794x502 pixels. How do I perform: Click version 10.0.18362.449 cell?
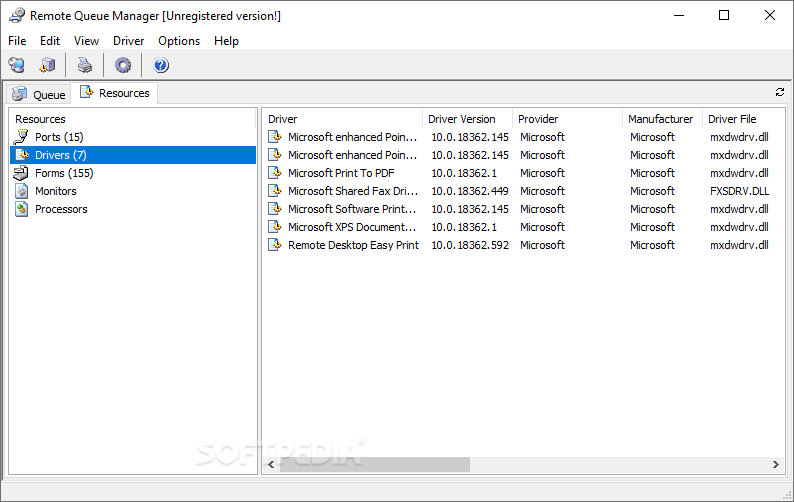click(x=469, y=191)
